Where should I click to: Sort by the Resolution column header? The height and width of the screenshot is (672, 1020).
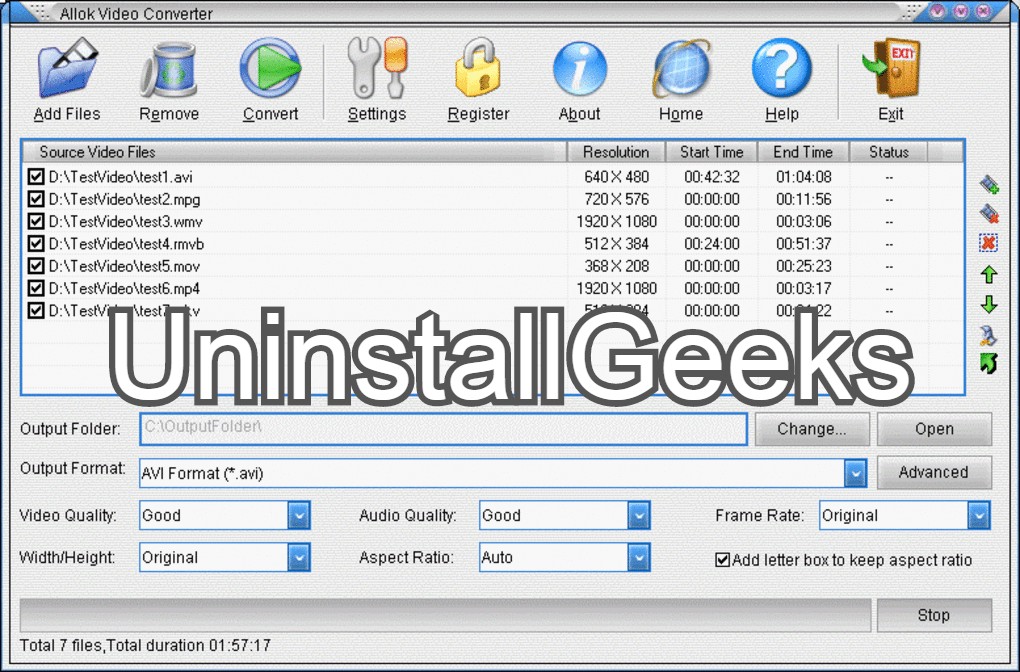[x=616, y=152]
